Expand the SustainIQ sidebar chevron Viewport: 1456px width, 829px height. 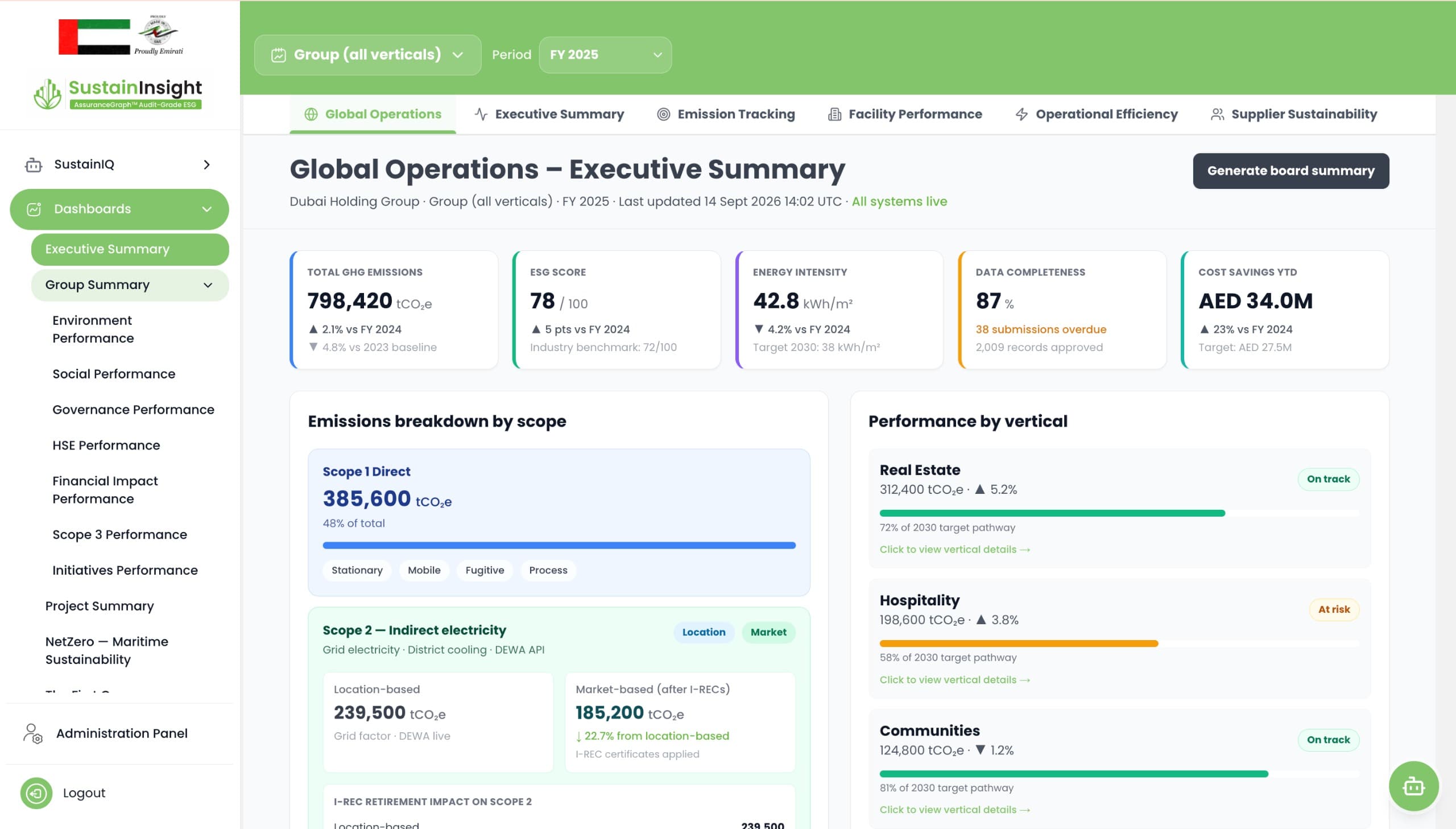207,164
